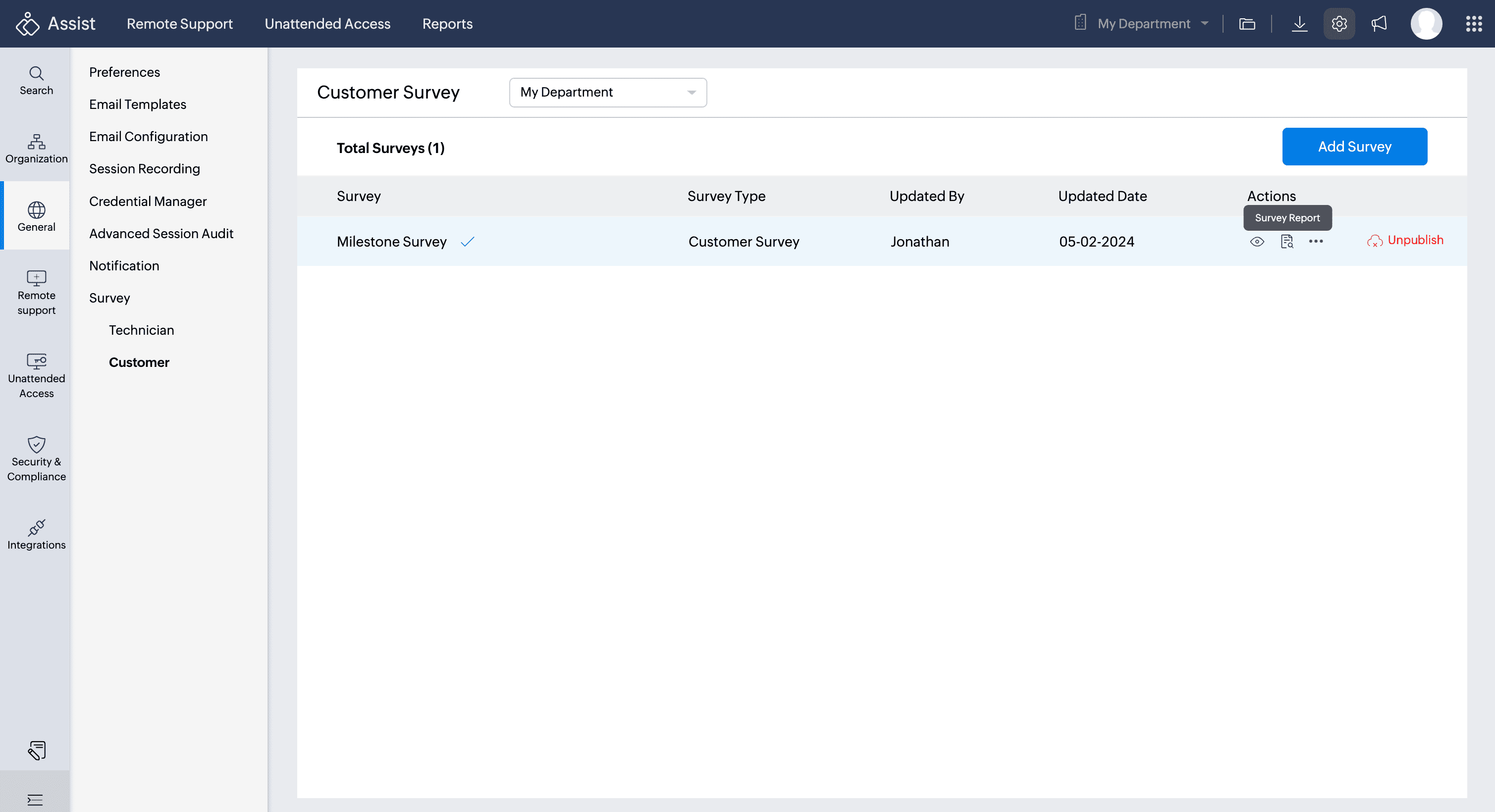Viewport: 1495px width, 812px height.
Task: Preview Milestone Survey using the eye icon
Action: click(1257, 241)
